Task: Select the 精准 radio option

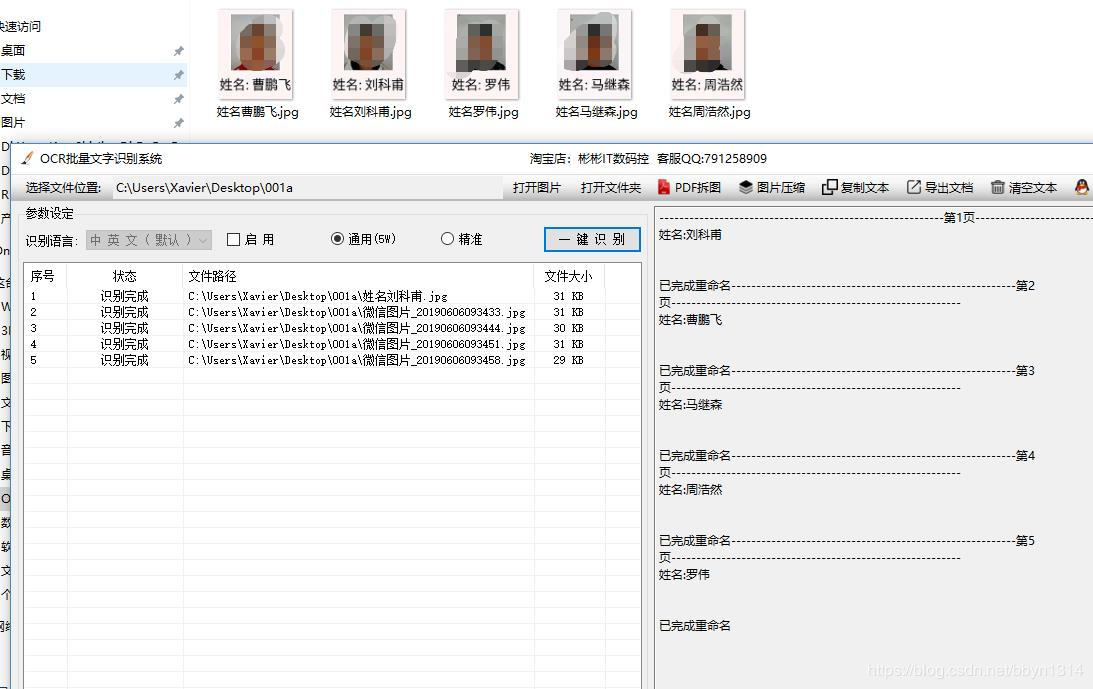Action: point(448,238)
